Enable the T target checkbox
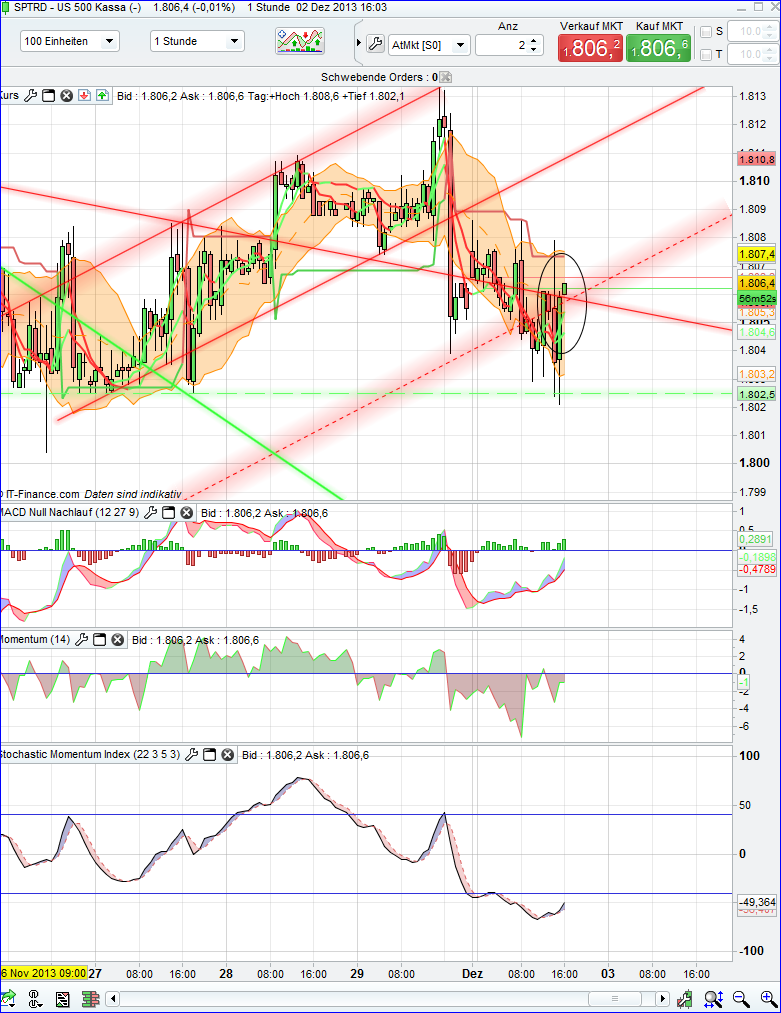 coord(706,55)
